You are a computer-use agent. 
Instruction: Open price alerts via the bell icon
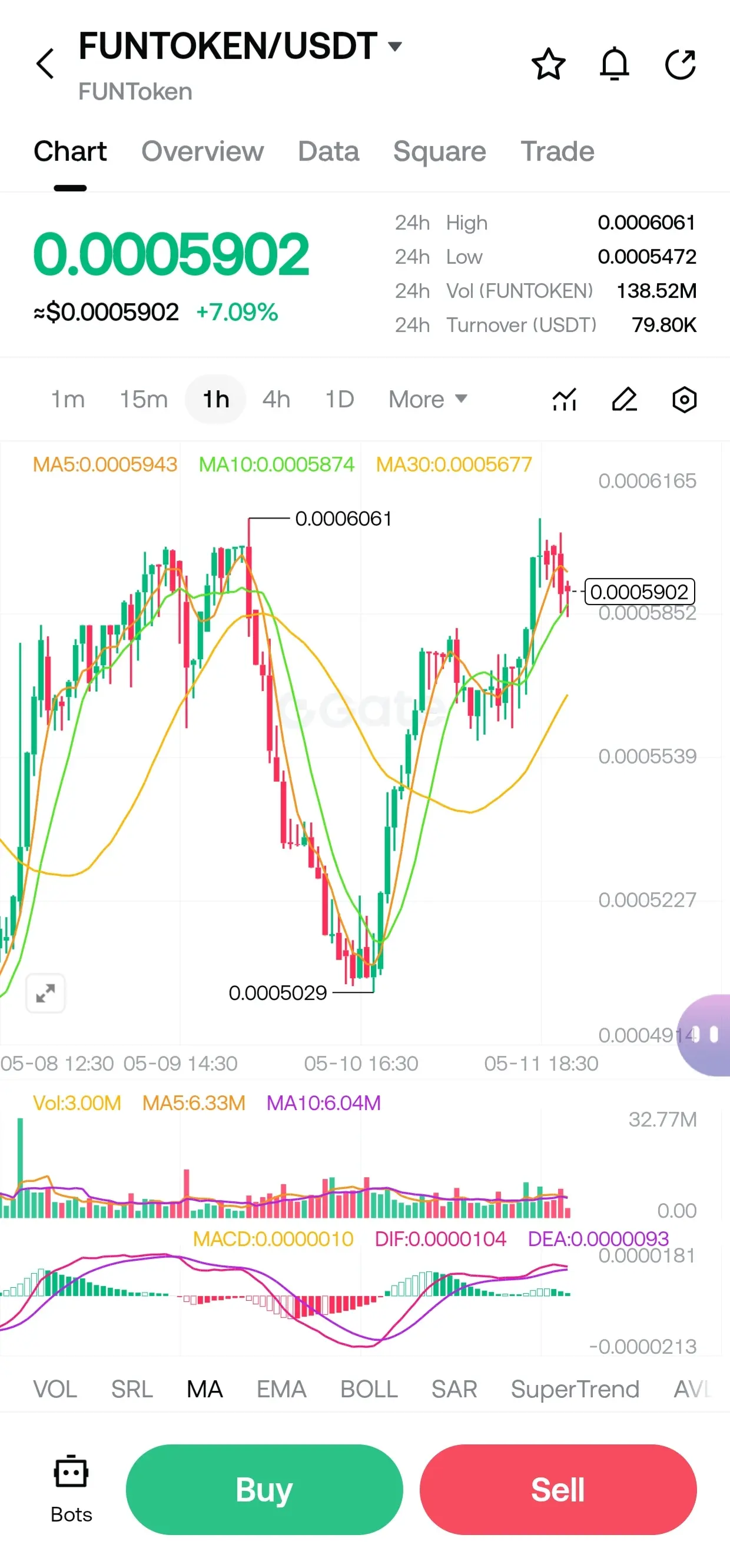coord(615,64)
